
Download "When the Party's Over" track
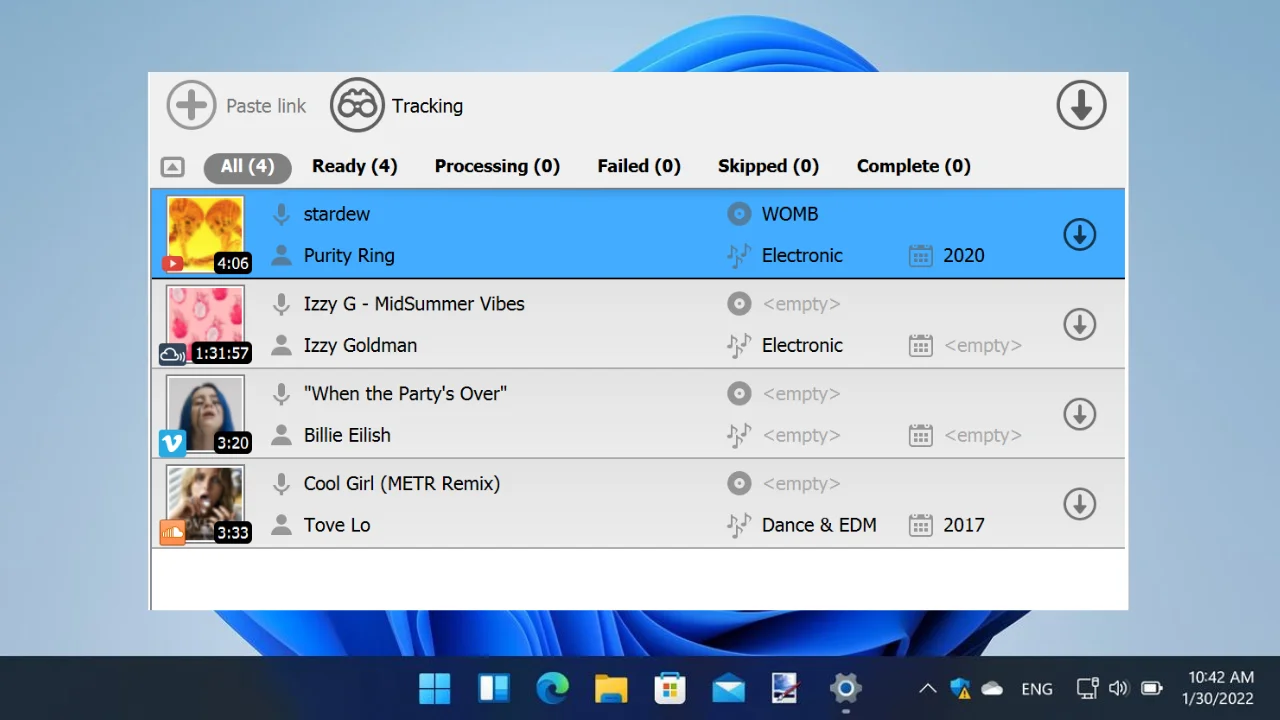pyautogui.click(x=1079, y=414)
